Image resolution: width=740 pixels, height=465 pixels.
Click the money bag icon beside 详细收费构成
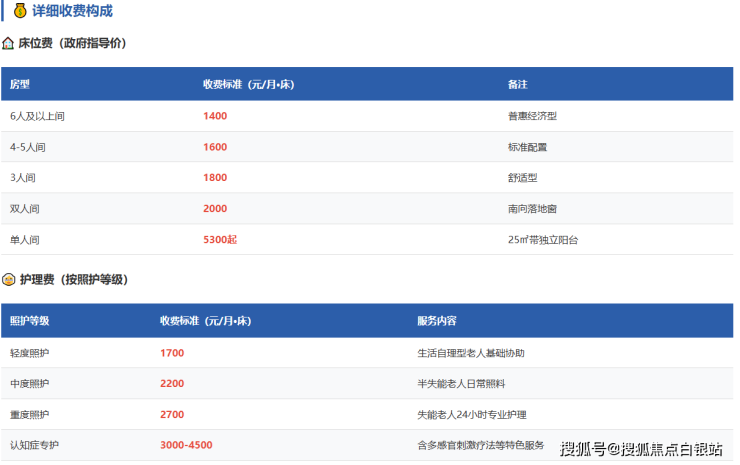coord(20,10)
